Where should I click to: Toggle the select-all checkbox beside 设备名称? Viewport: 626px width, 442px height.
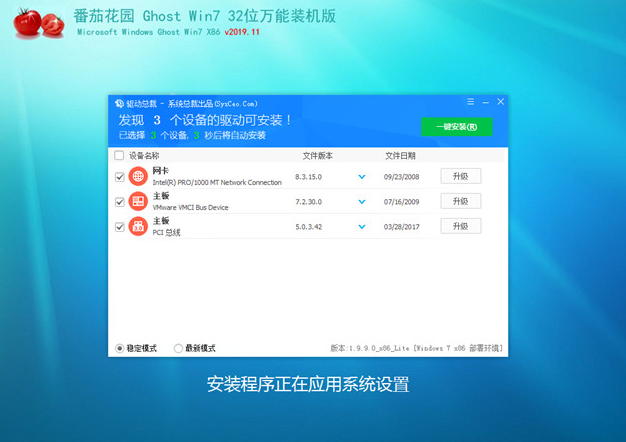119,155
